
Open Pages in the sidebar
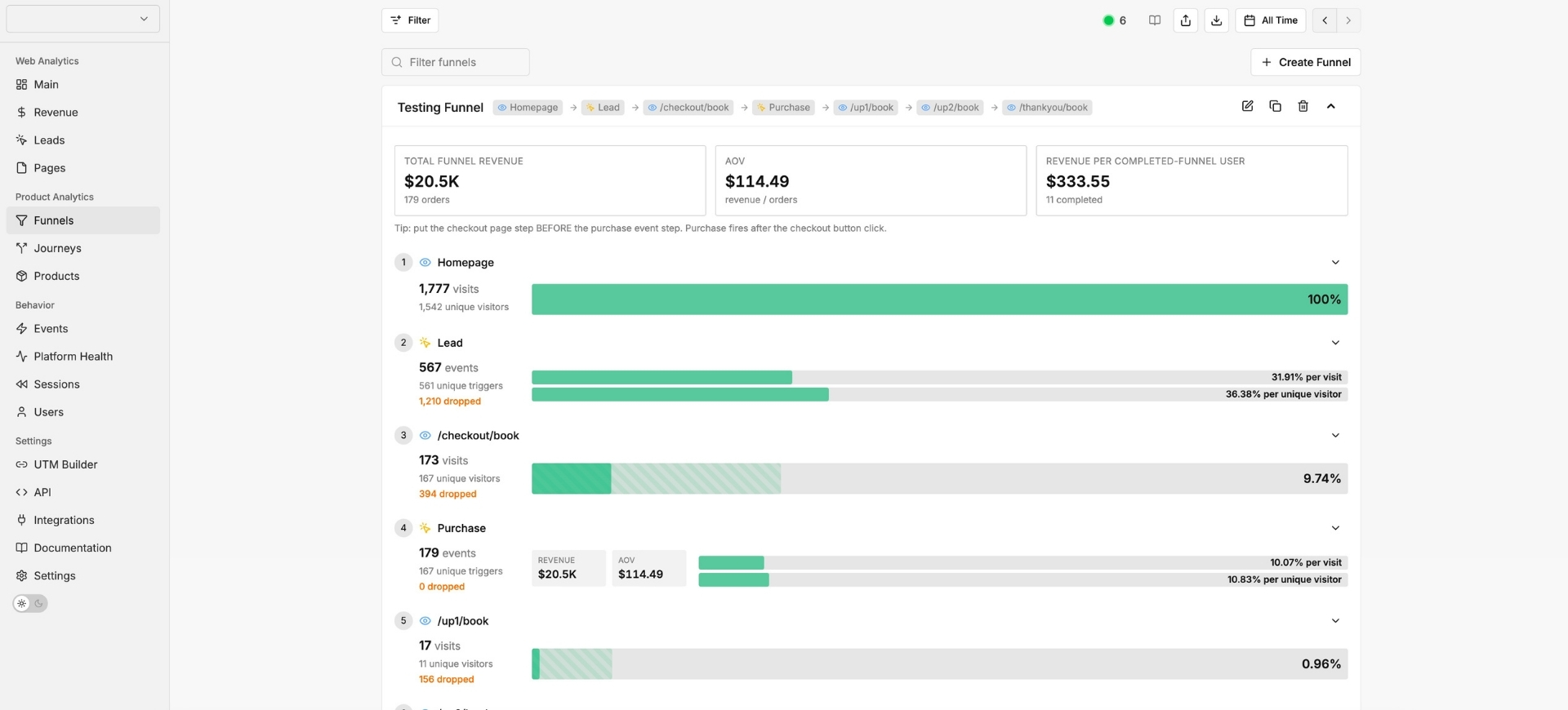[x=82, y=167]
